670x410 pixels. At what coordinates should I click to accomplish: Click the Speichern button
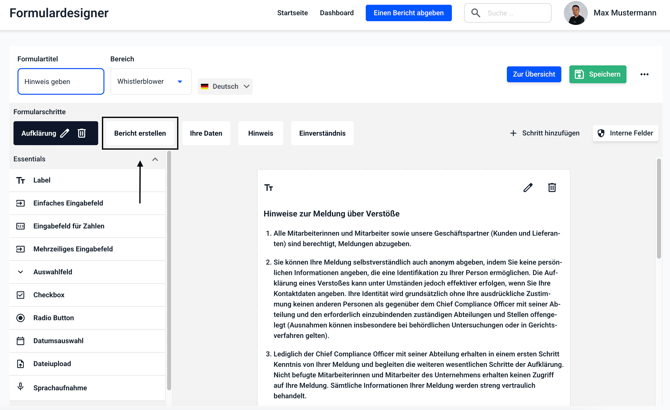click(x=597, y=74)
